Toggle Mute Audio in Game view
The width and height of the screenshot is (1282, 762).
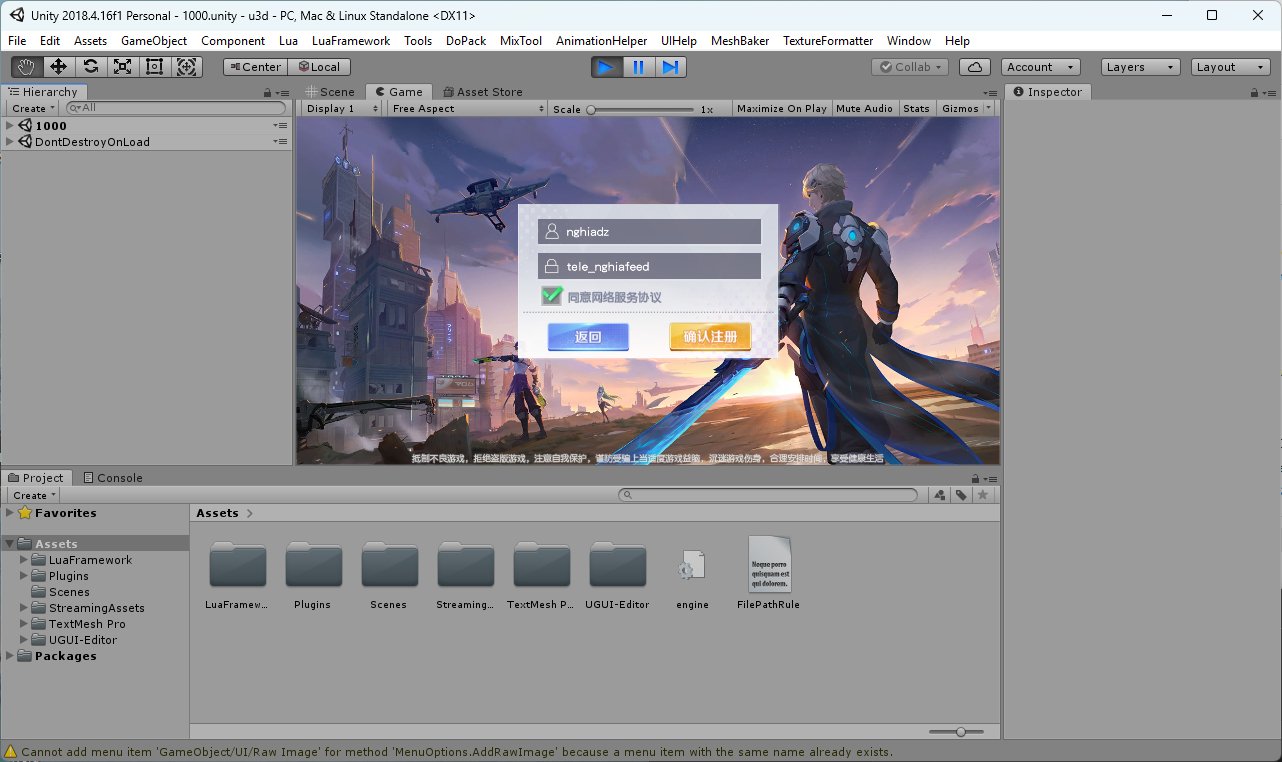[864, 108]
